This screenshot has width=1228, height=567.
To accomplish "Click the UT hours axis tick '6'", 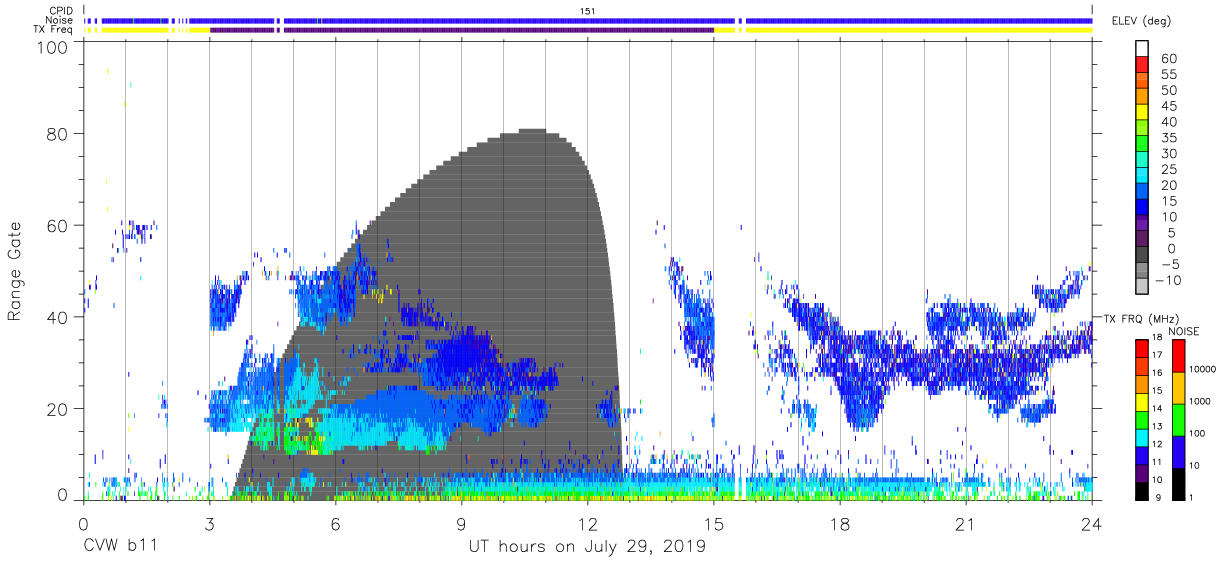I will pos(335,525).
